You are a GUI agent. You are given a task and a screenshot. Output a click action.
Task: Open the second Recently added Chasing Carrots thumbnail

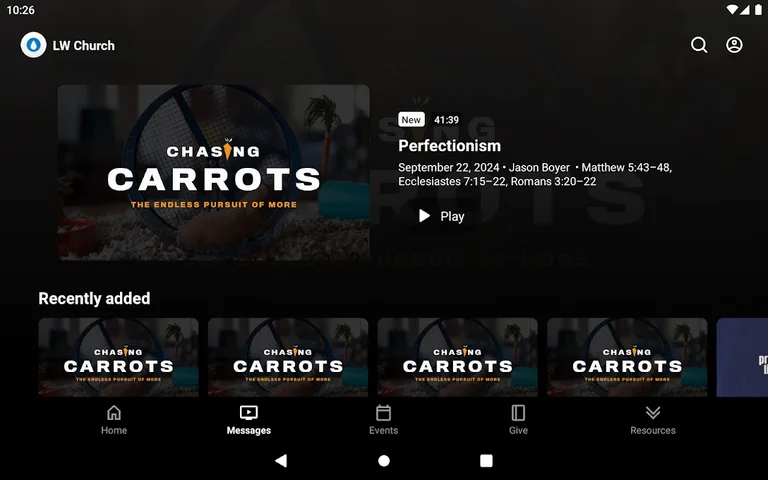(x=288, y=358)
